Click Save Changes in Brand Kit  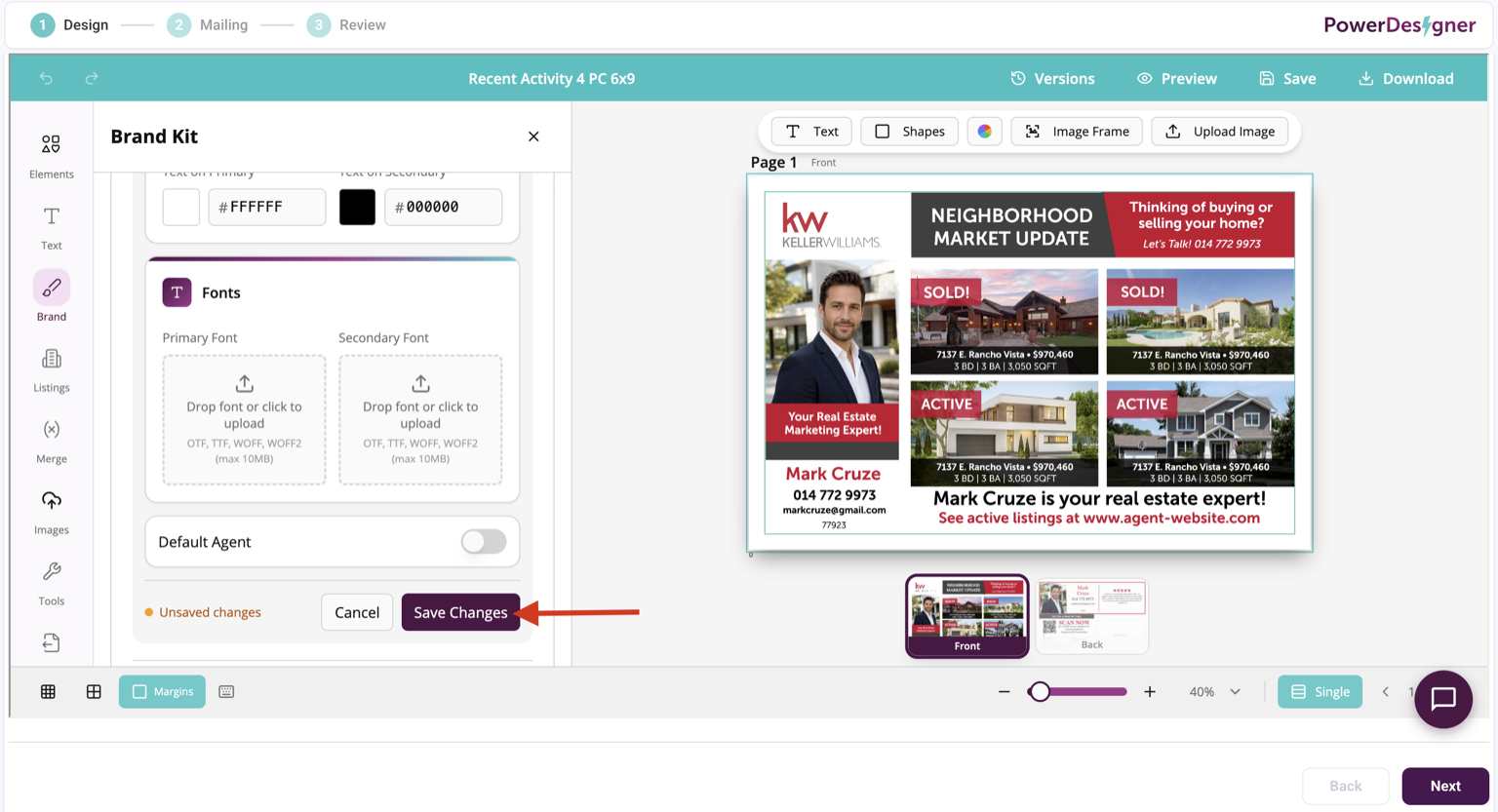pyautogui.click(x=460, y=612)
